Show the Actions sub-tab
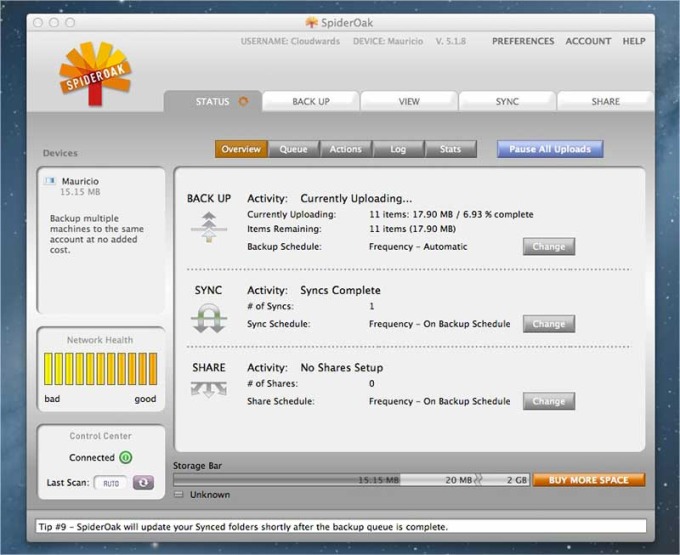This screenshot has width=680, height=555. pos(346,149)
